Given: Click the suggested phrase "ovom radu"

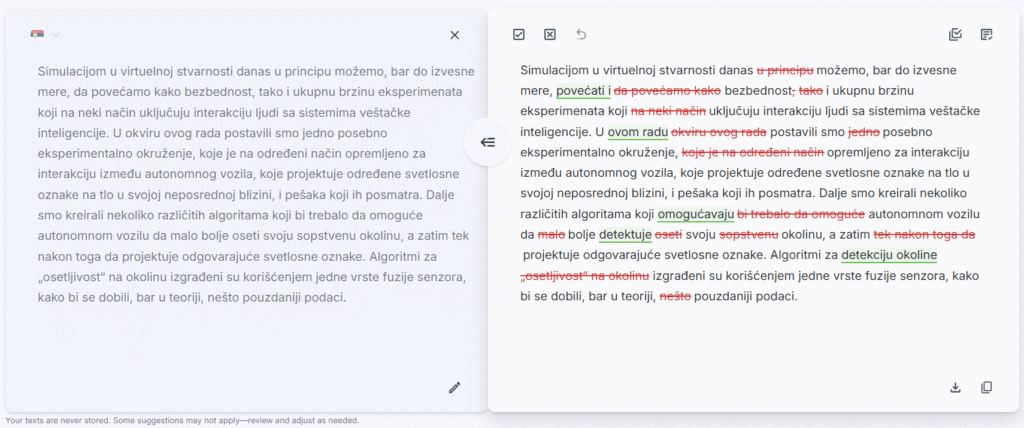Looking at the screenshot, I should (637, 132).
